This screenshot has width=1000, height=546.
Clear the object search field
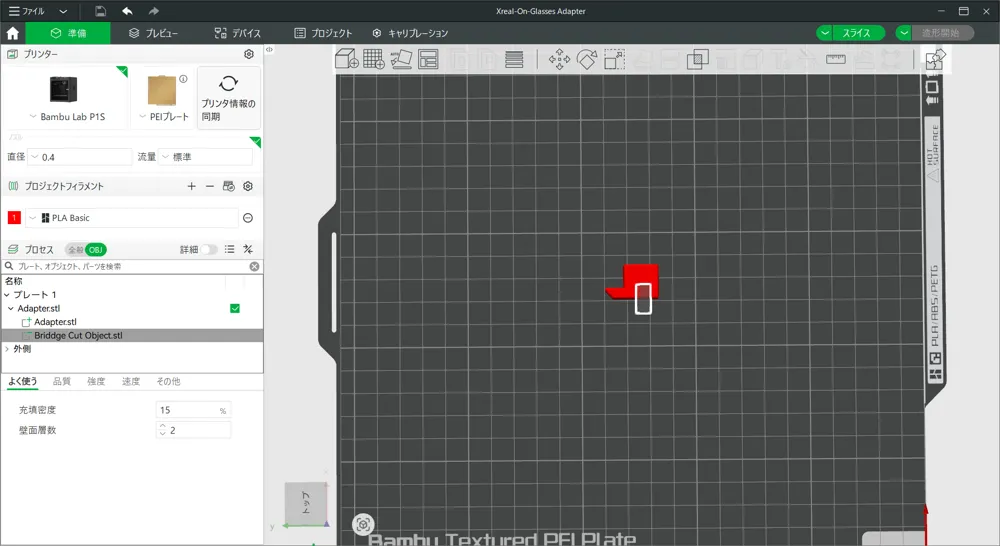[x=254, y=267]
